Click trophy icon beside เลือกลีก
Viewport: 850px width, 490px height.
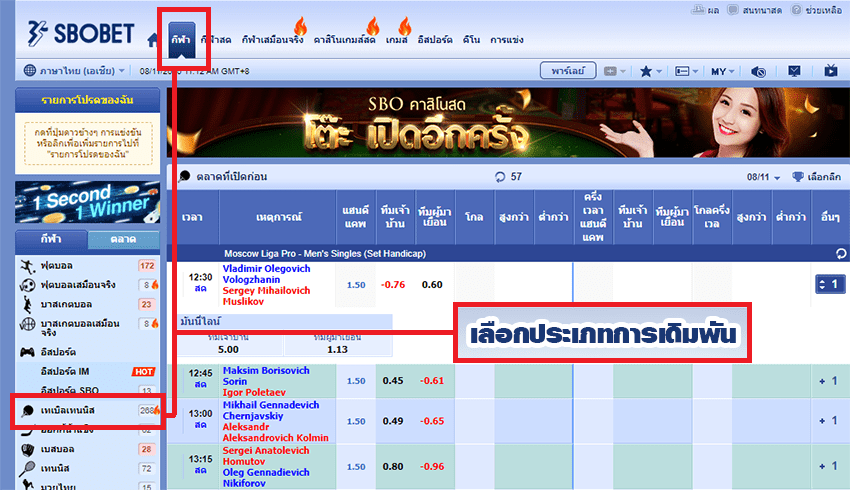click(797, 177)
